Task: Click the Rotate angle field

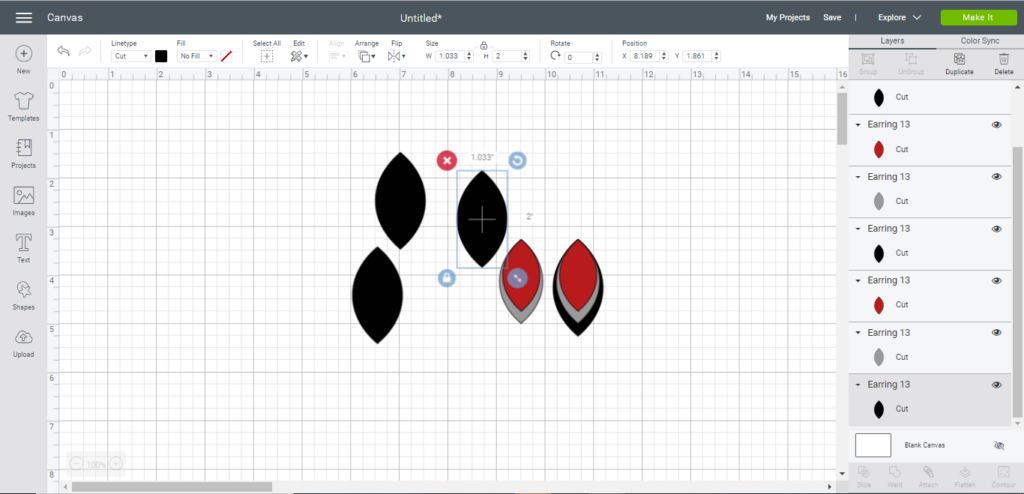Action: [579, 57]
